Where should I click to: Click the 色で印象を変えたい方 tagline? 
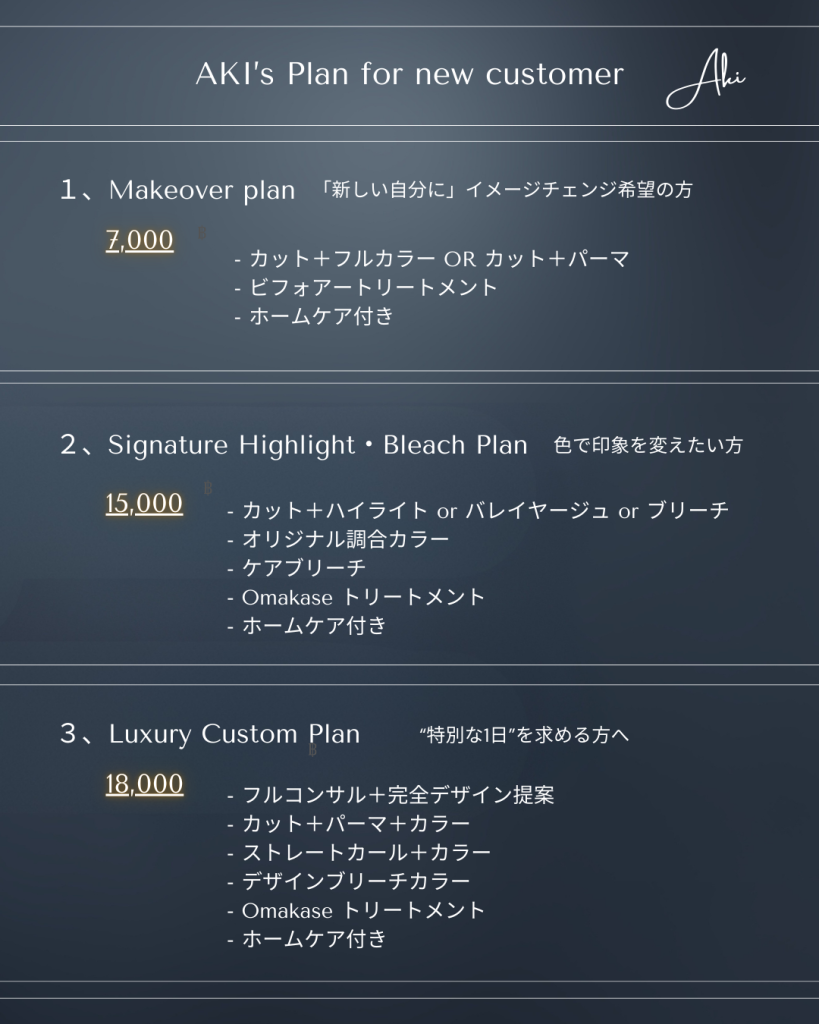click(x=648, y=445)
